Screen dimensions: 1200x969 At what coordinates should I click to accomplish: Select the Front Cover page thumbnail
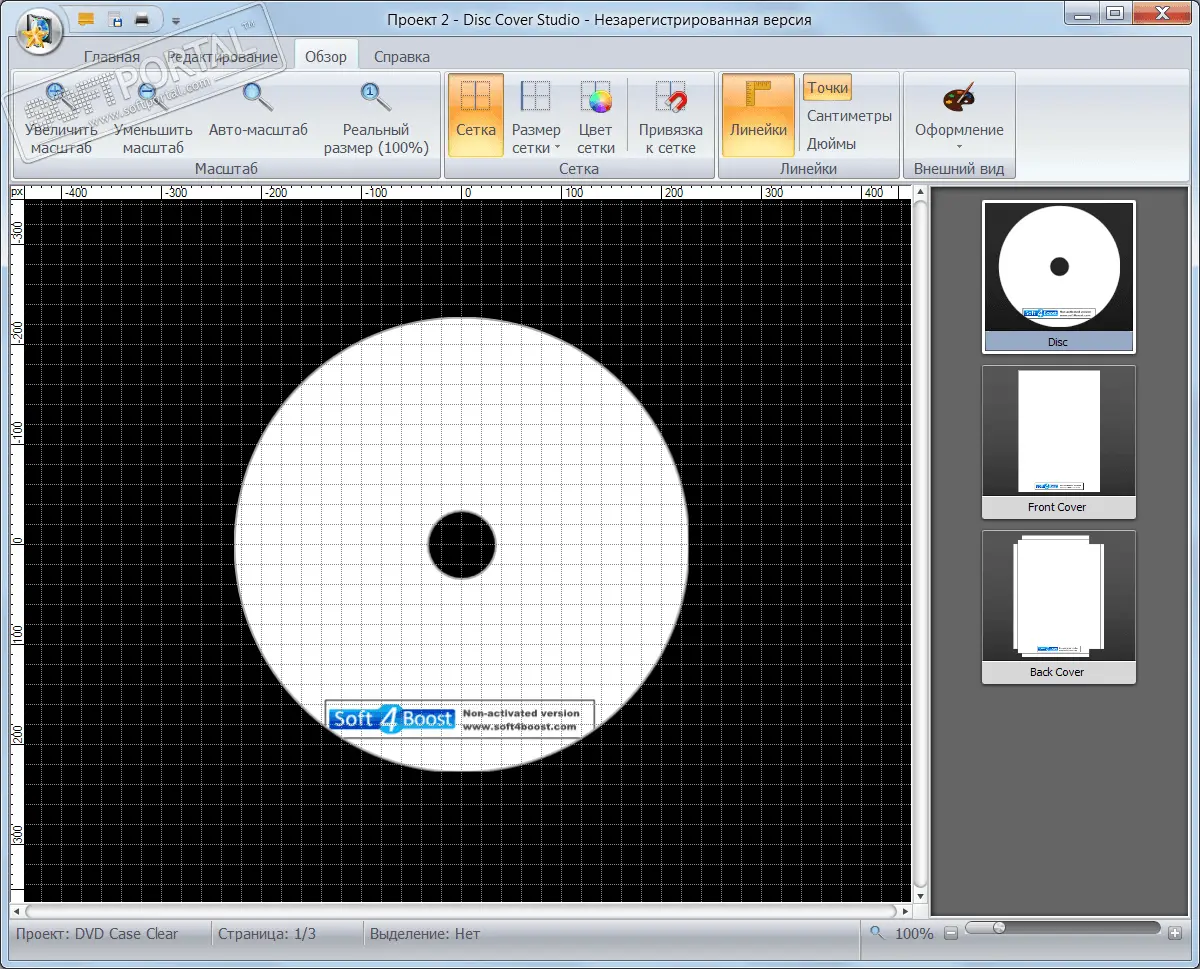(x=1058, y=440)
